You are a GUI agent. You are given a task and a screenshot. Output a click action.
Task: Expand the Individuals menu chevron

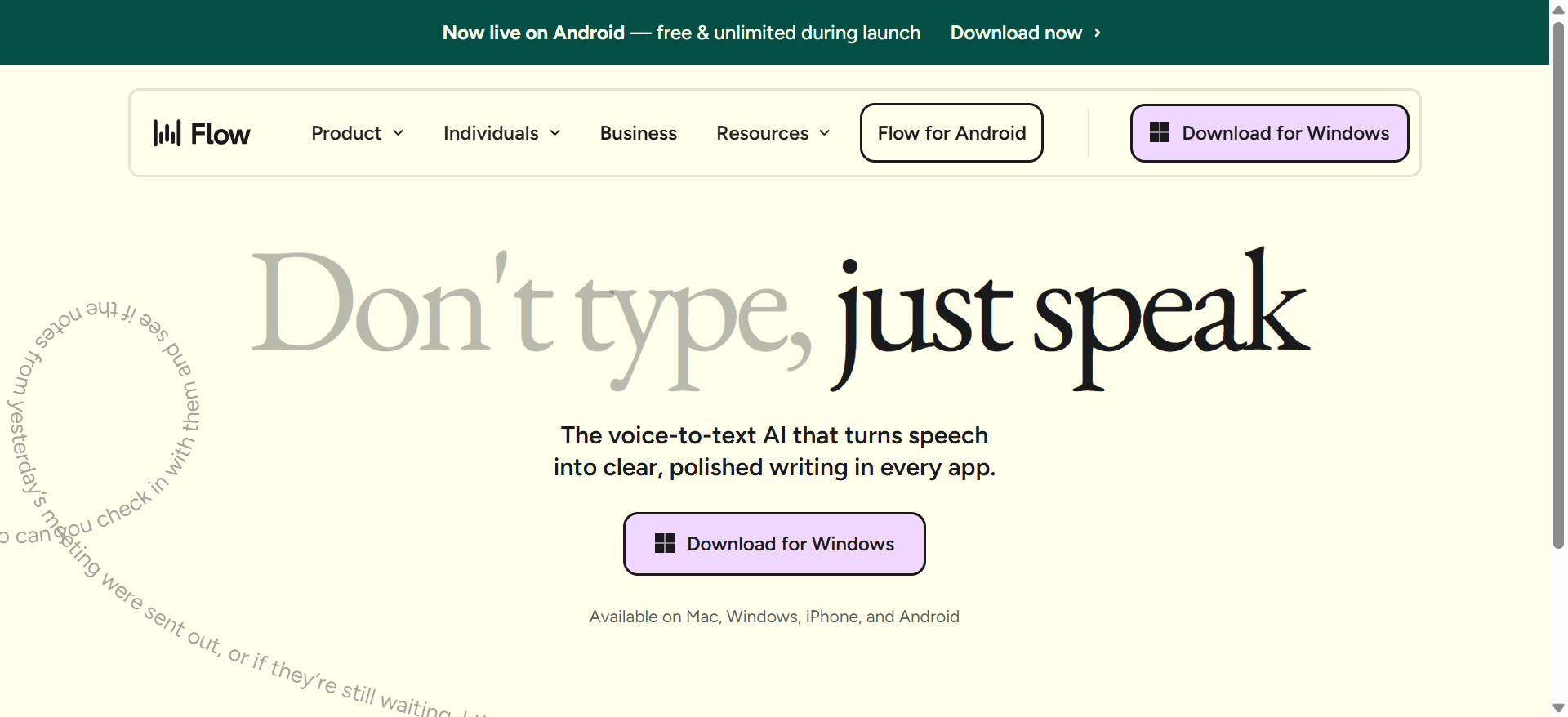[555, 133]
